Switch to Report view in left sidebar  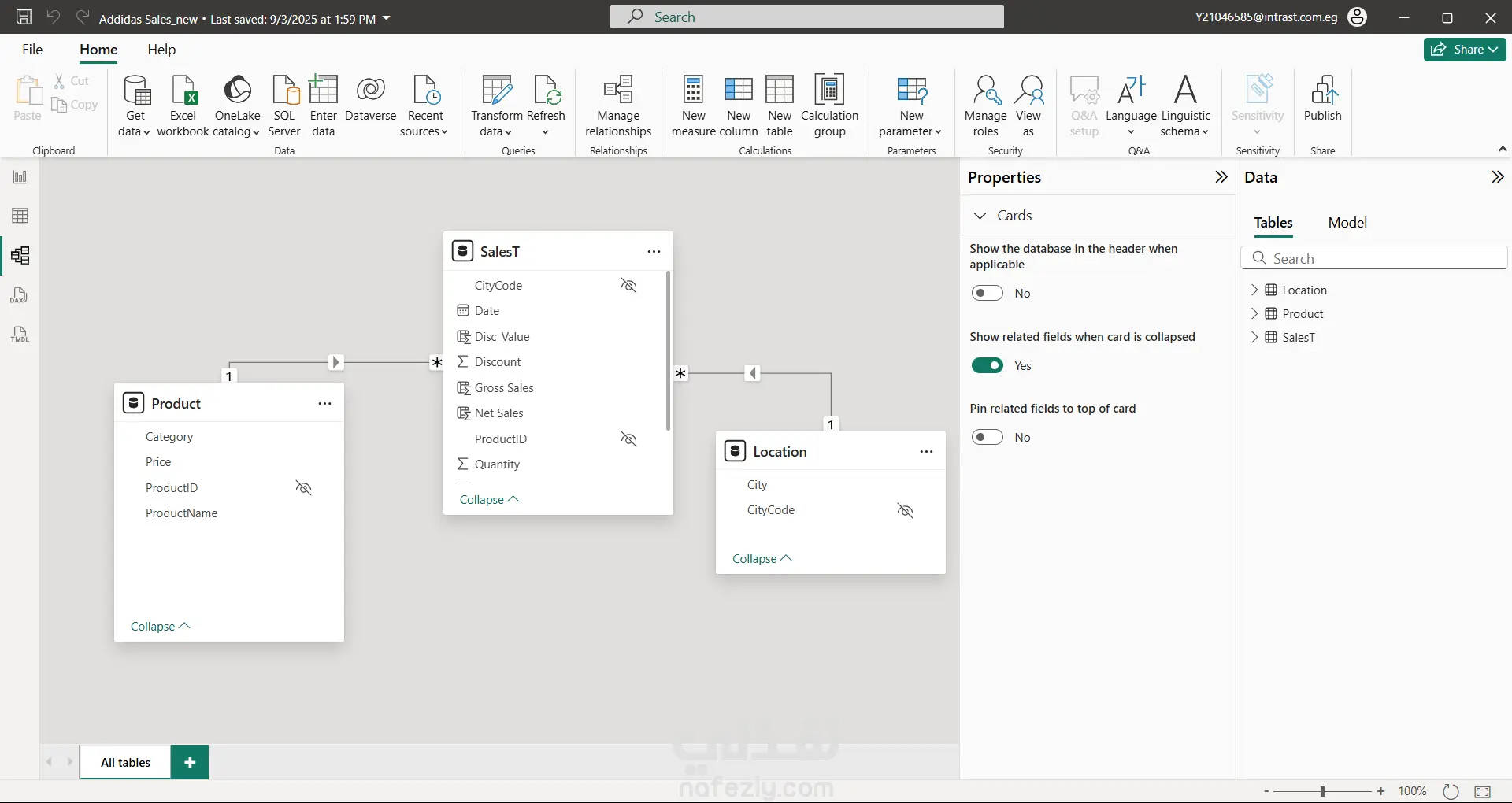20,177
